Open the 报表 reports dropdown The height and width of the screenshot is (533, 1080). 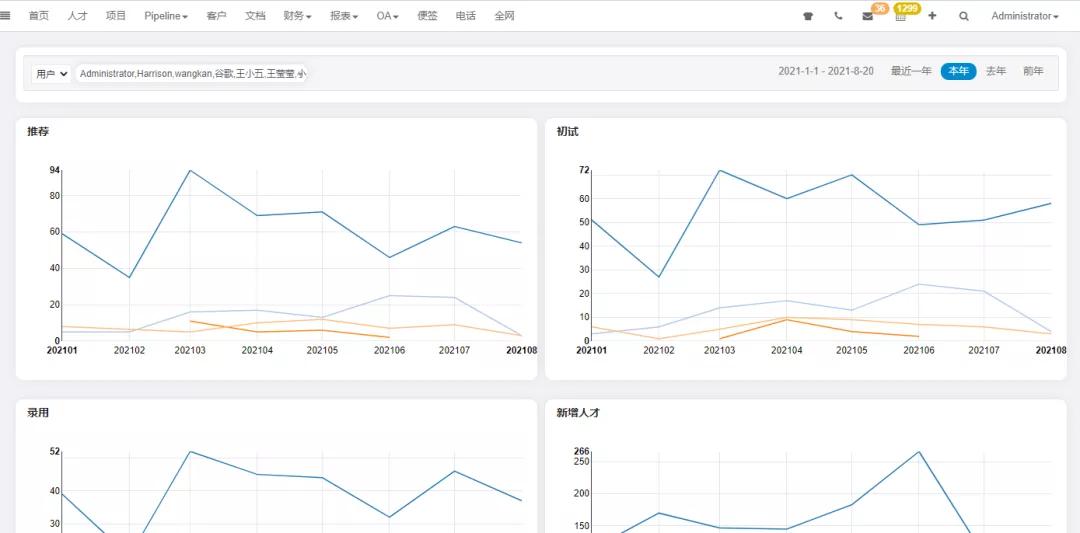point(344,17)
